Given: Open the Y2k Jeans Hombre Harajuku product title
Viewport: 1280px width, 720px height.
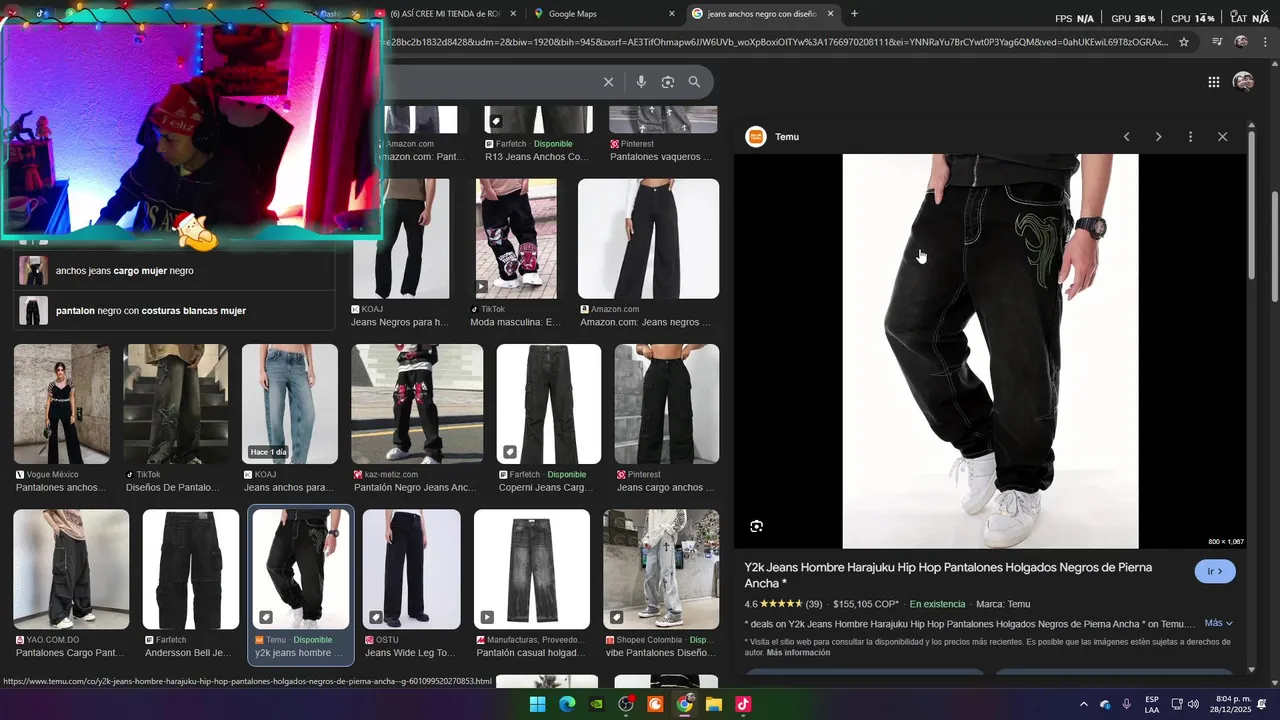Looking at the screenshot, I should click(x=948, y=575).
